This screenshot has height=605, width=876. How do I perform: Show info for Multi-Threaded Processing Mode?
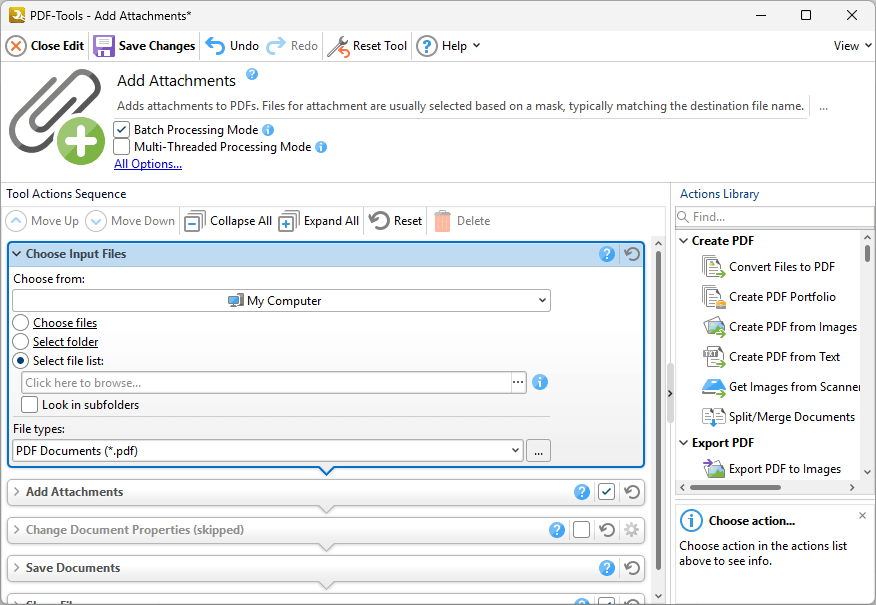[x=321, y=147]
